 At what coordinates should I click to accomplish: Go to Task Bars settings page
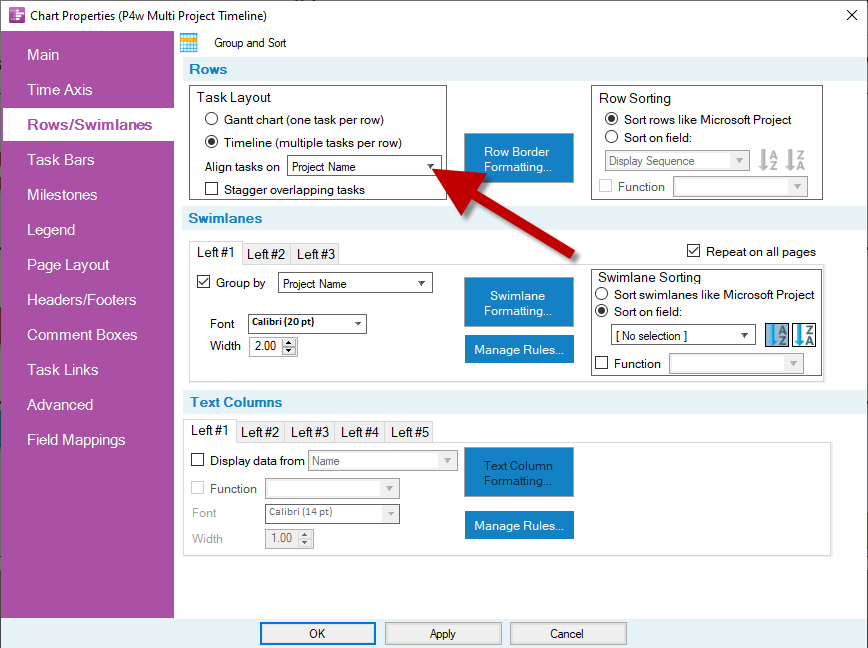(x=60, y=160)
